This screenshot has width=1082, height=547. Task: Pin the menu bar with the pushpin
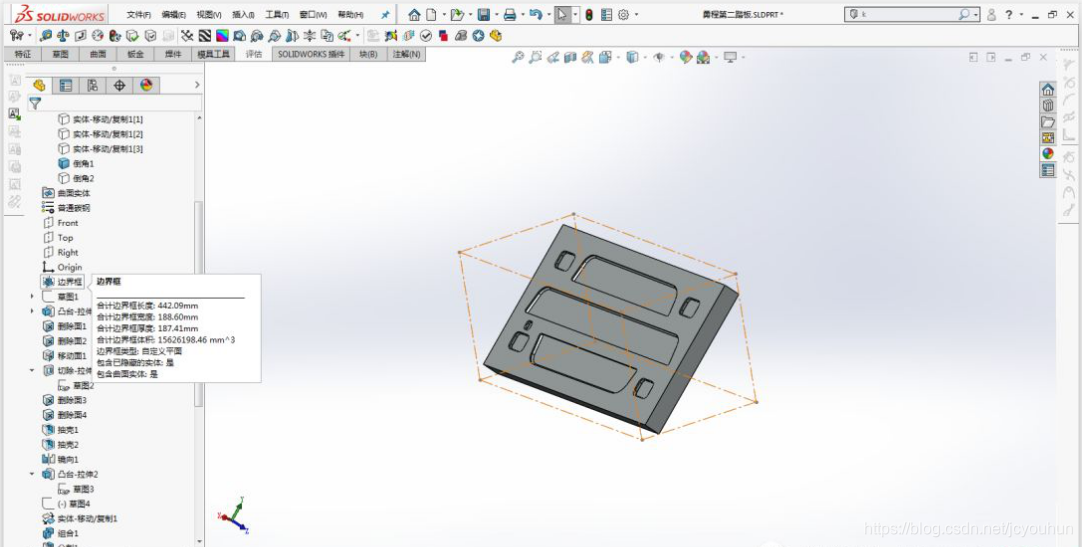tap(385, 14)
